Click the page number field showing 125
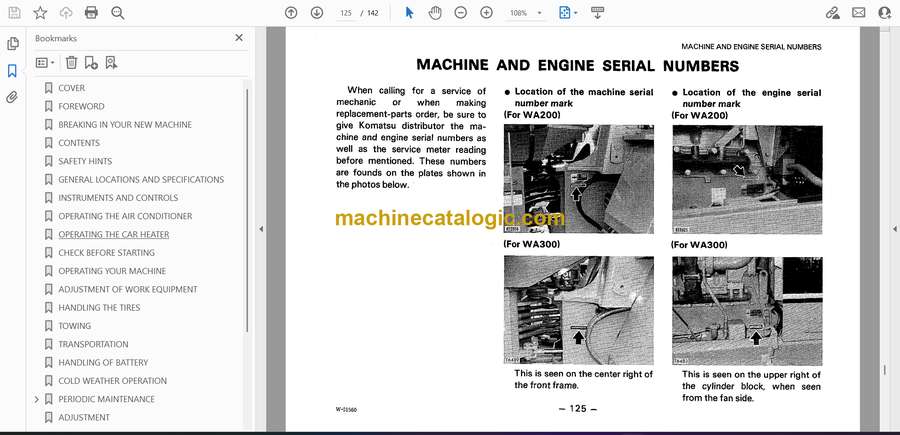Screen dimensions: 900x435 346,13
